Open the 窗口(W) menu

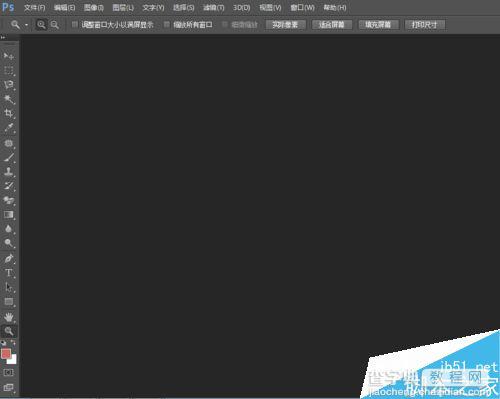(x=302, y=7)
